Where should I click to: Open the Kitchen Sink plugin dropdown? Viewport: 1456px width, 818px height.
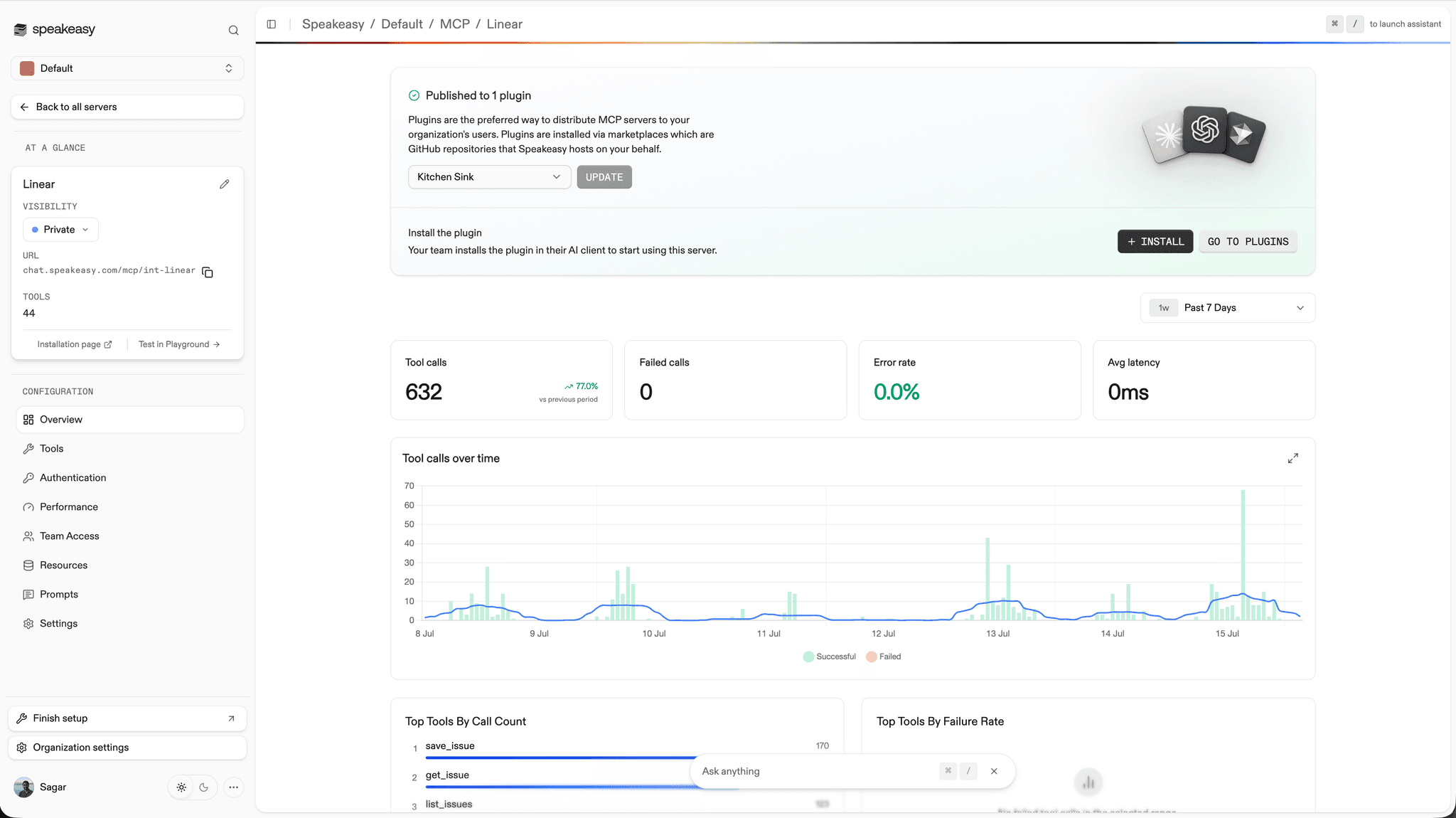click(489, 177)
